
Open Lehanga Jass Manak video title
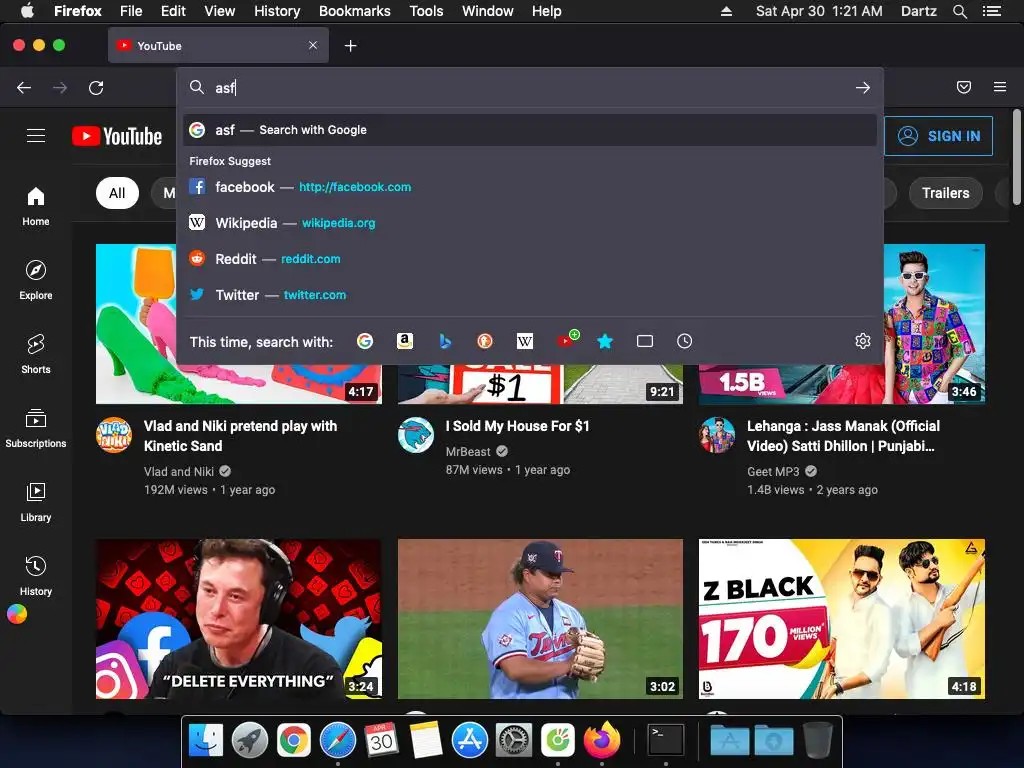click(x=844, y=436)
